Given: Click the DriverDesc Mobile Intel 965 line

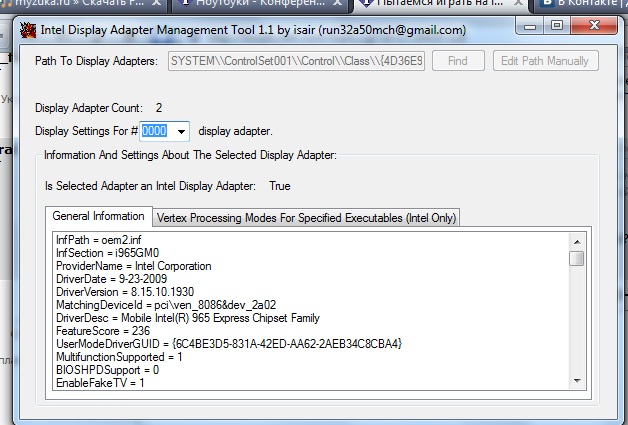Looking at the screenshot, I should point(188,318).
